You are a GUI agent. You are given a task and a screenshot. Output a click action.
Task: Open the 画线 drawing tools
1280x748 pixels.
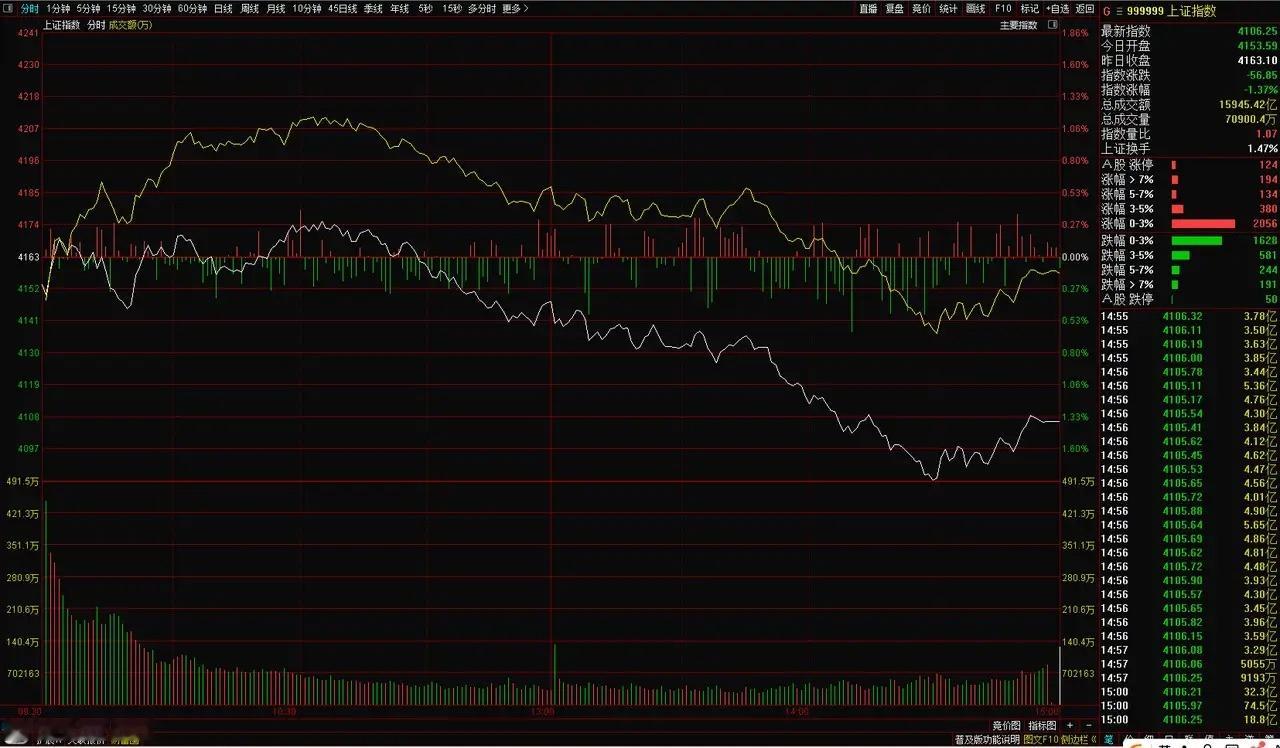(975, 8)
